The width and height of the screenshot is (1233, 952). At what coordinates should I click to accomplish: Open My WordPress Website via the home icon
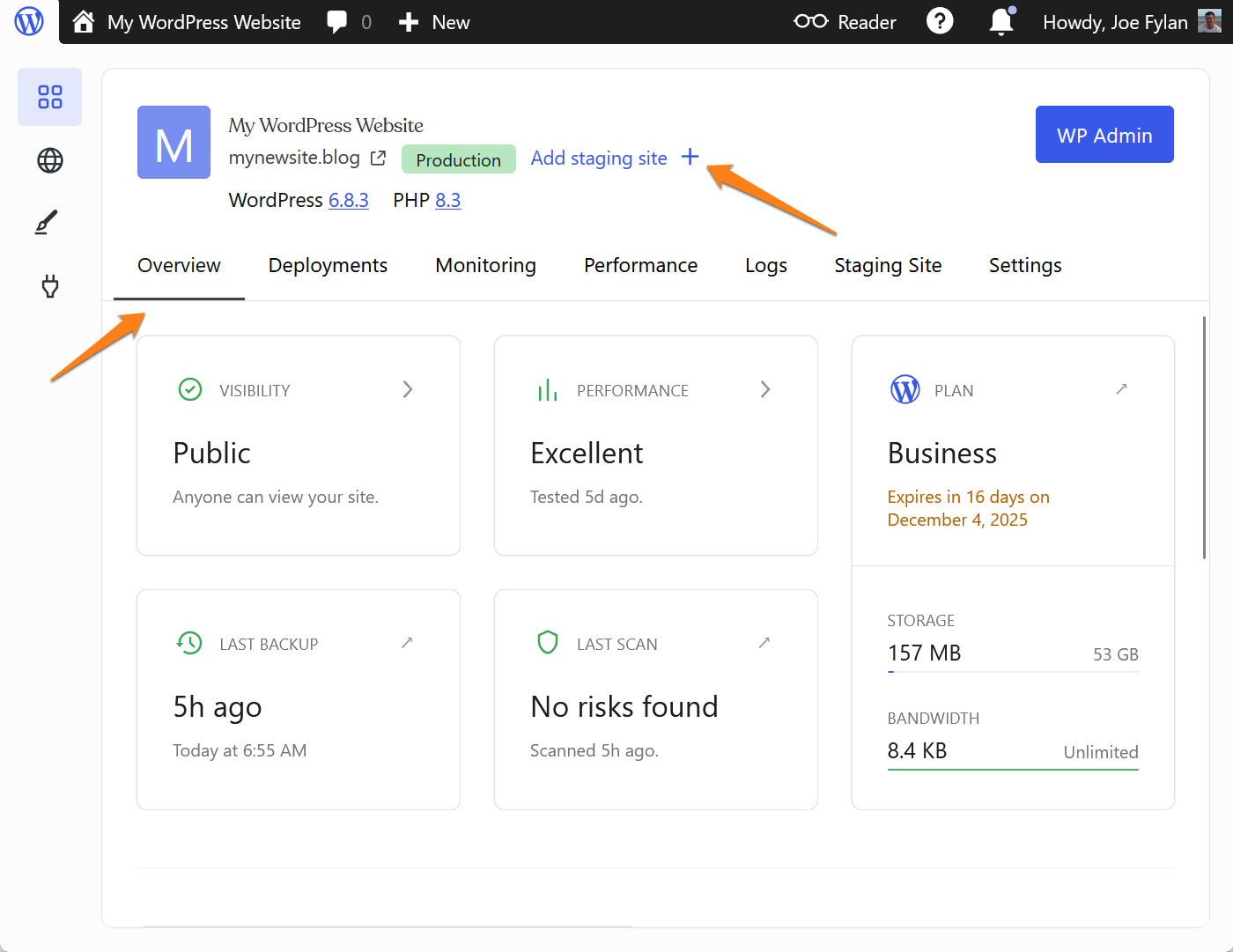84,21
